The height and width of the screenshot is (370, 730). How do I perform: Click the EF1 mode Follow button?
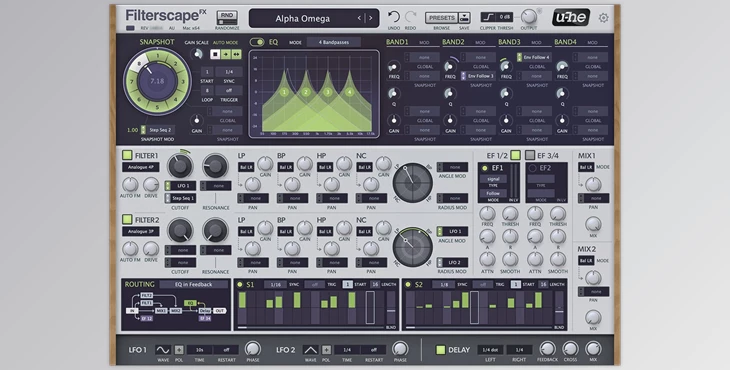click(493, 193)
